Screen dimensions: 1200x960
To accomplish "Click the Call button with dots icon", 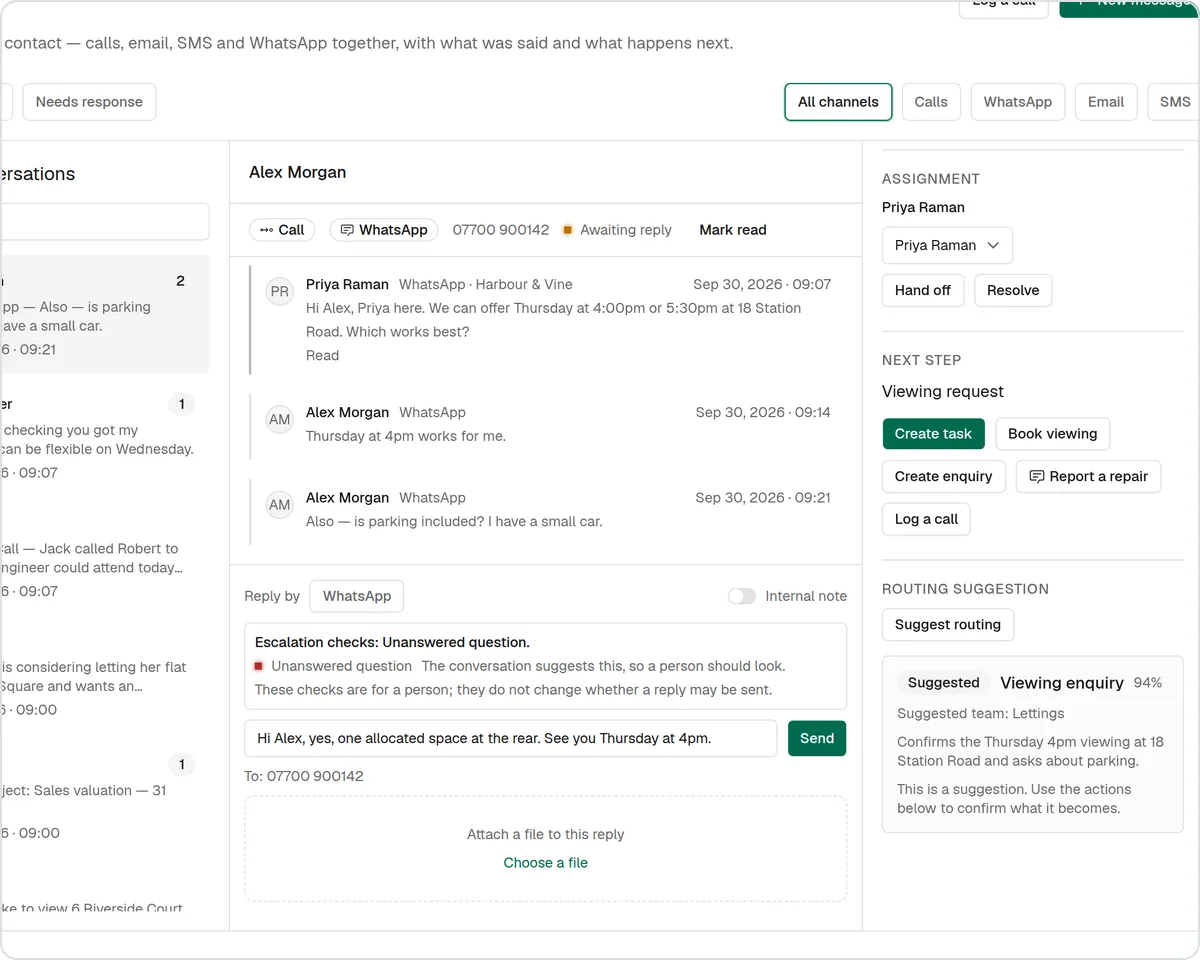I will 282,230.
